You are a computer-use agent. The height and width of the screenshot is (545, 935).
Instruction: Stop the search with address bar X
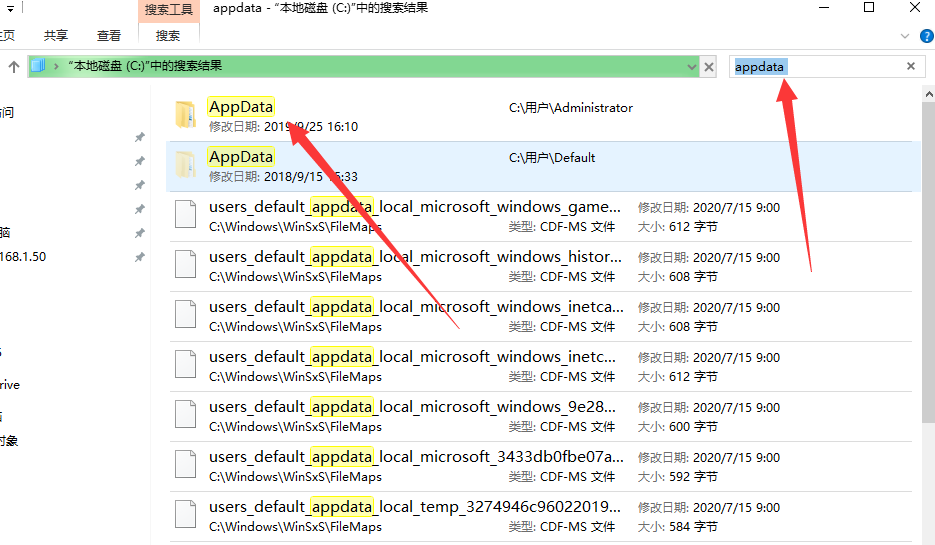pyautogui.click(x=709, y=67)
